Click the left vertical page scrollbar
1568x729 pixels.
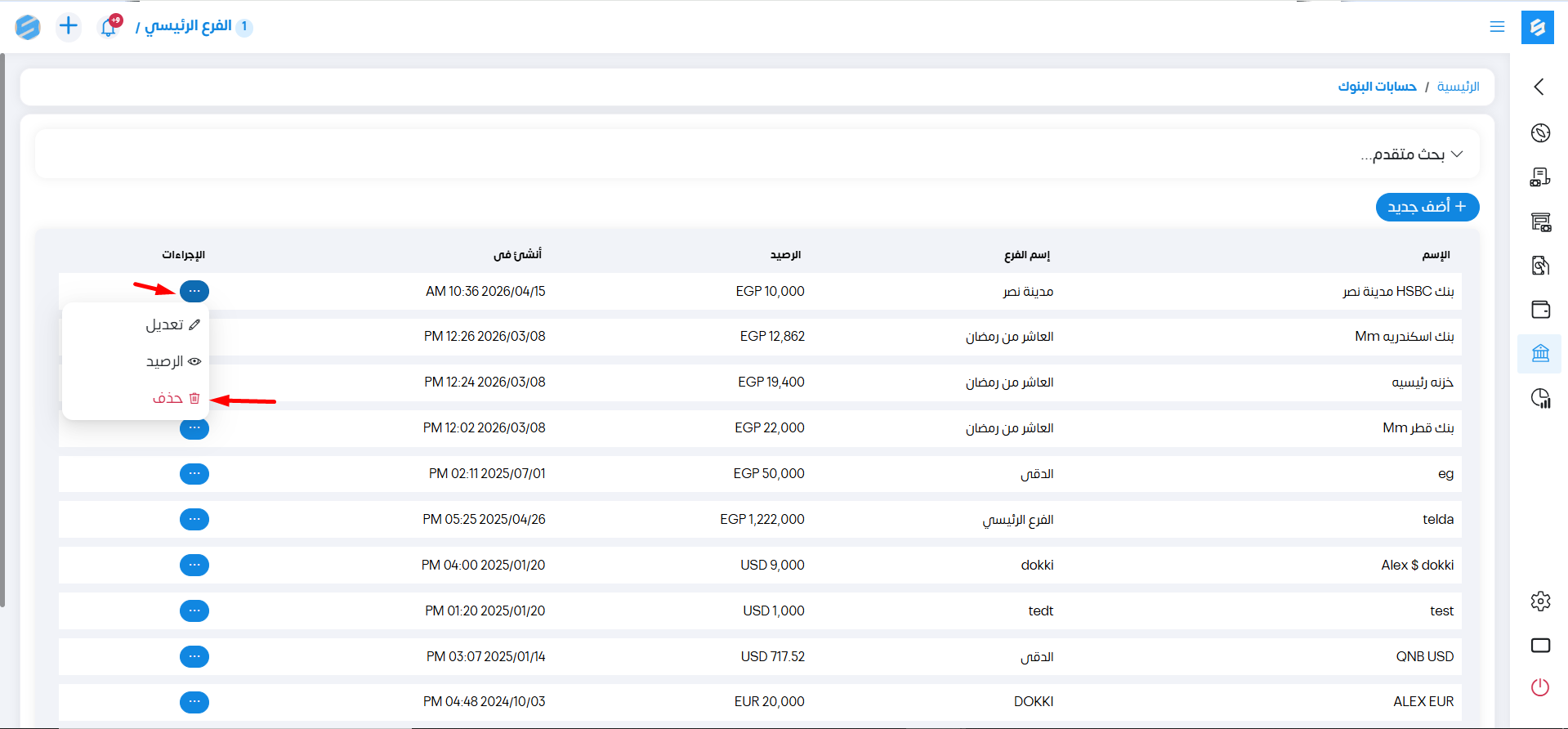point(2,327)
